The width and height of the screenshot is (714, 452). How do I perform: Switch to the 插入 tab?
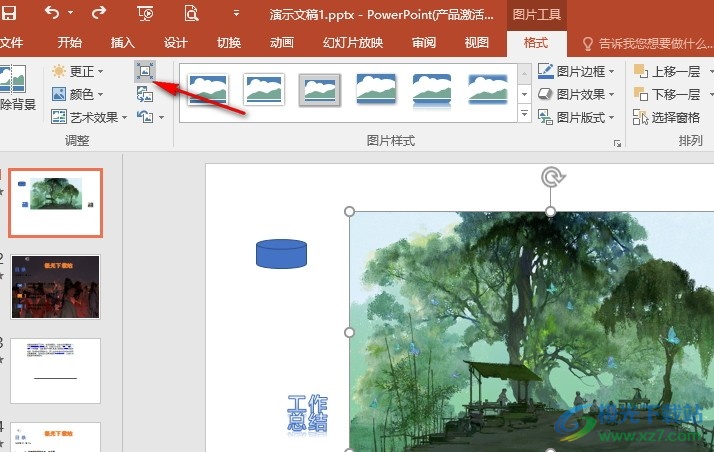pyautogui.click(x=122, y=43)
